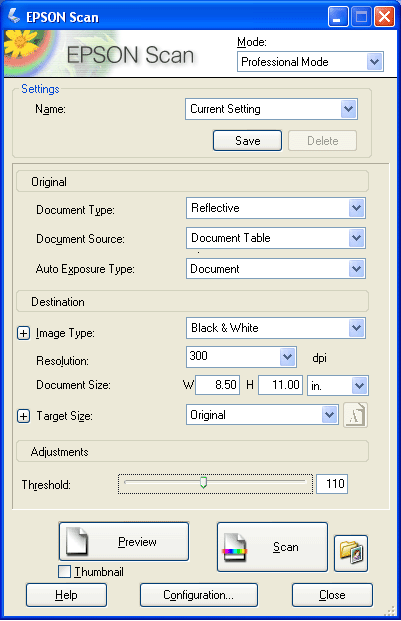Open the Document Type dropdown
The image size is (401, 621).
[276, 208]
